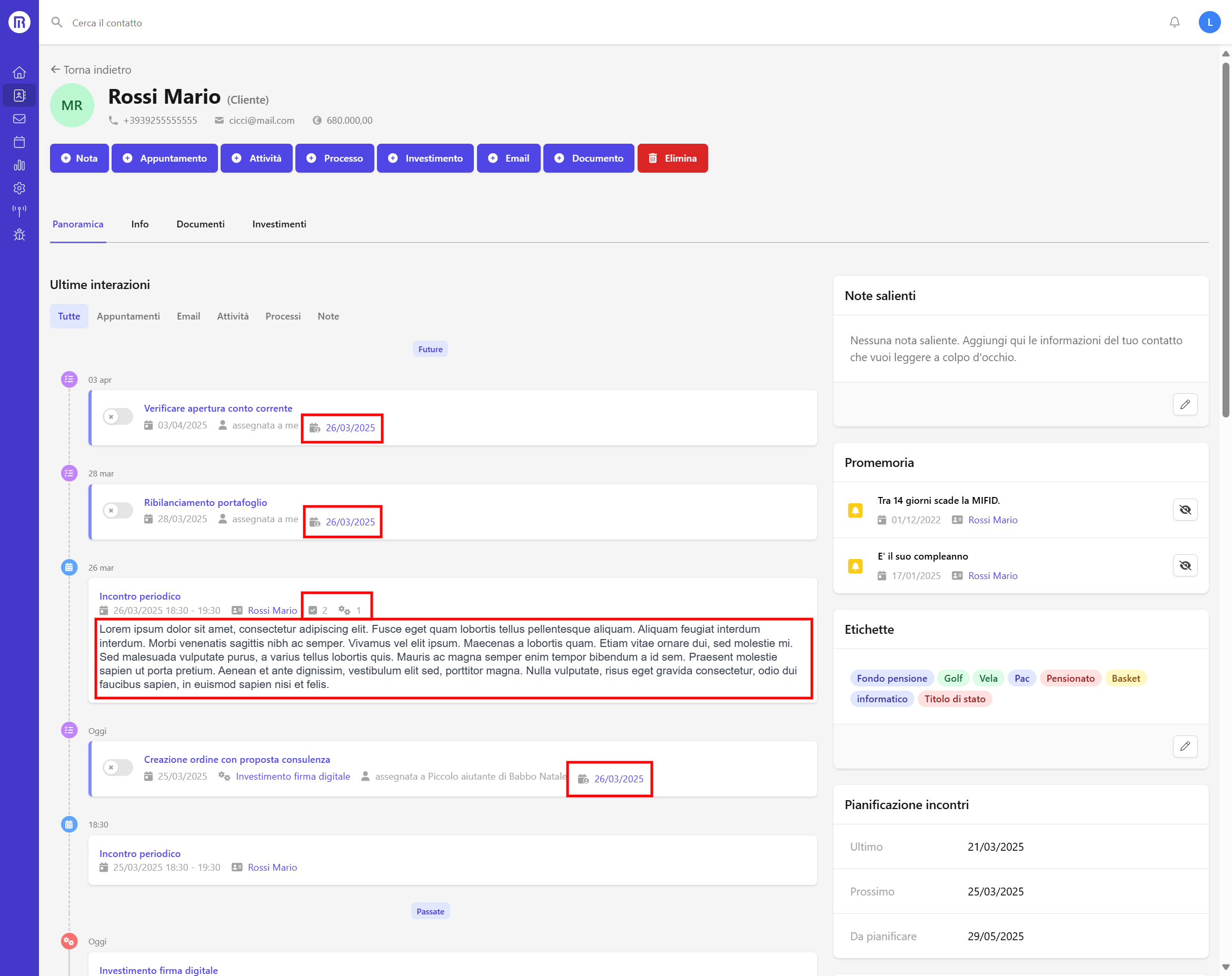Image resolution: width=1232 pixels, height=976 pixels.
Task: Toggle completion of Verificare apertura conto corrente
Action: (118, 416)
